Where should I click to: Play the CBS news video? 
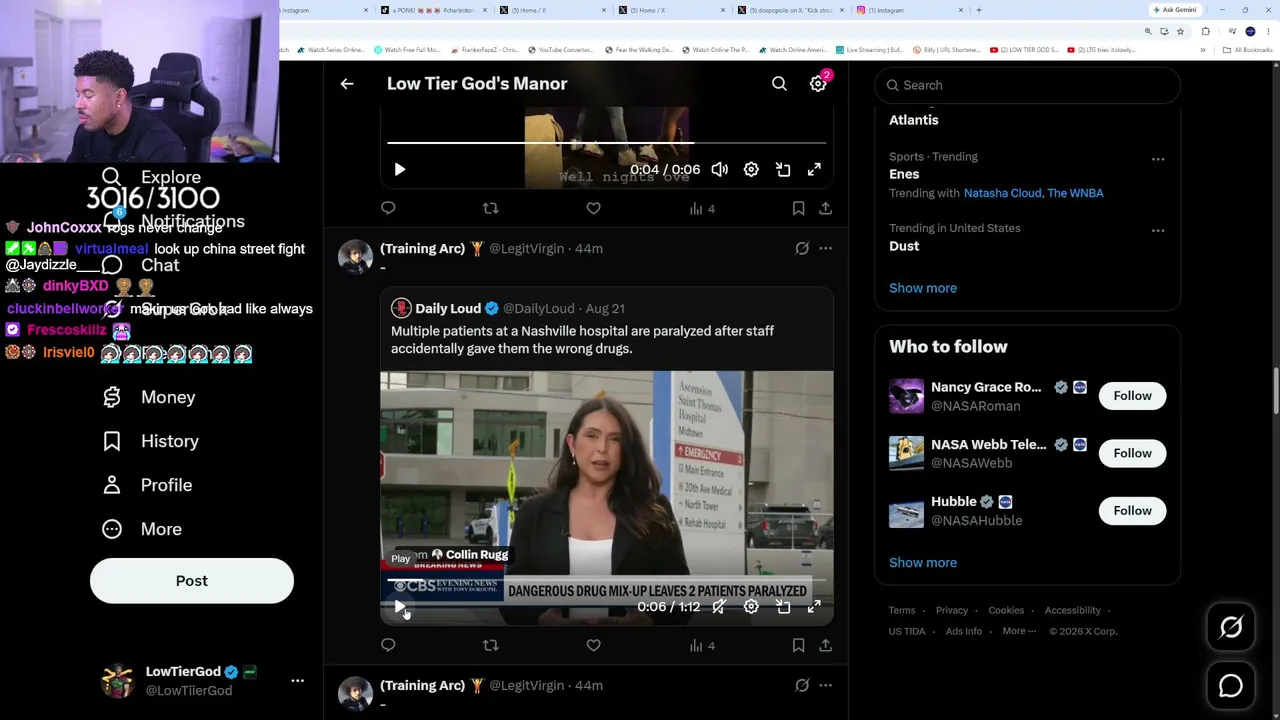coord(400,607)
